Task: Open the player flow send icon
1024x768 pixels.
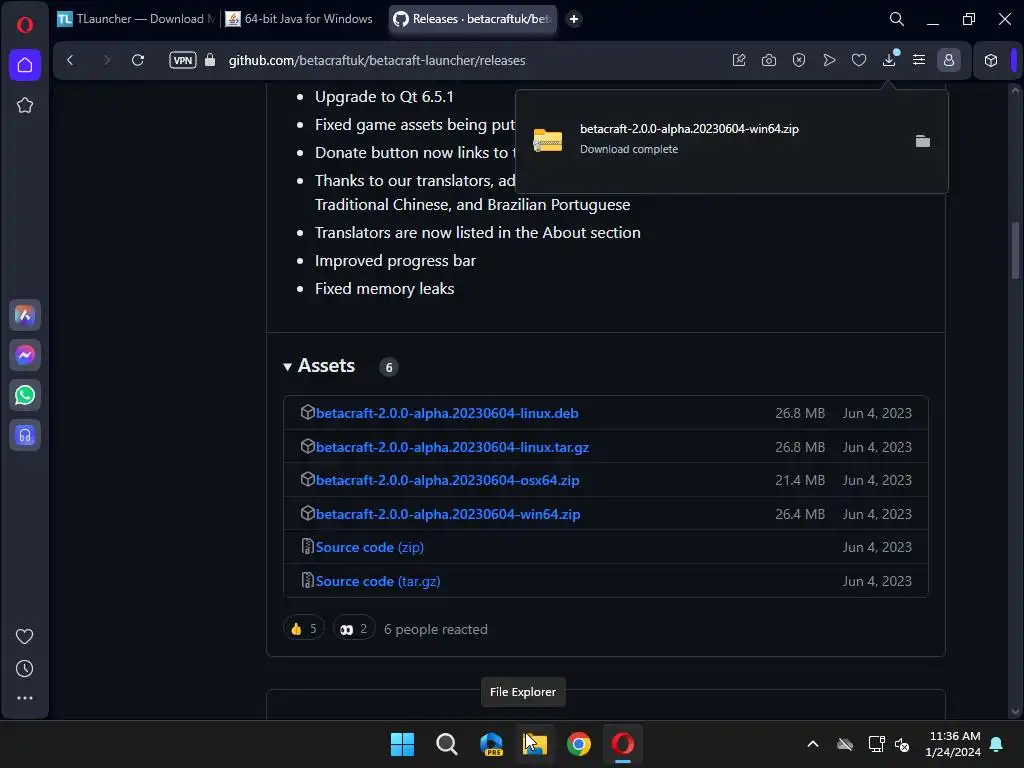Action: click(x=829, y=60)
